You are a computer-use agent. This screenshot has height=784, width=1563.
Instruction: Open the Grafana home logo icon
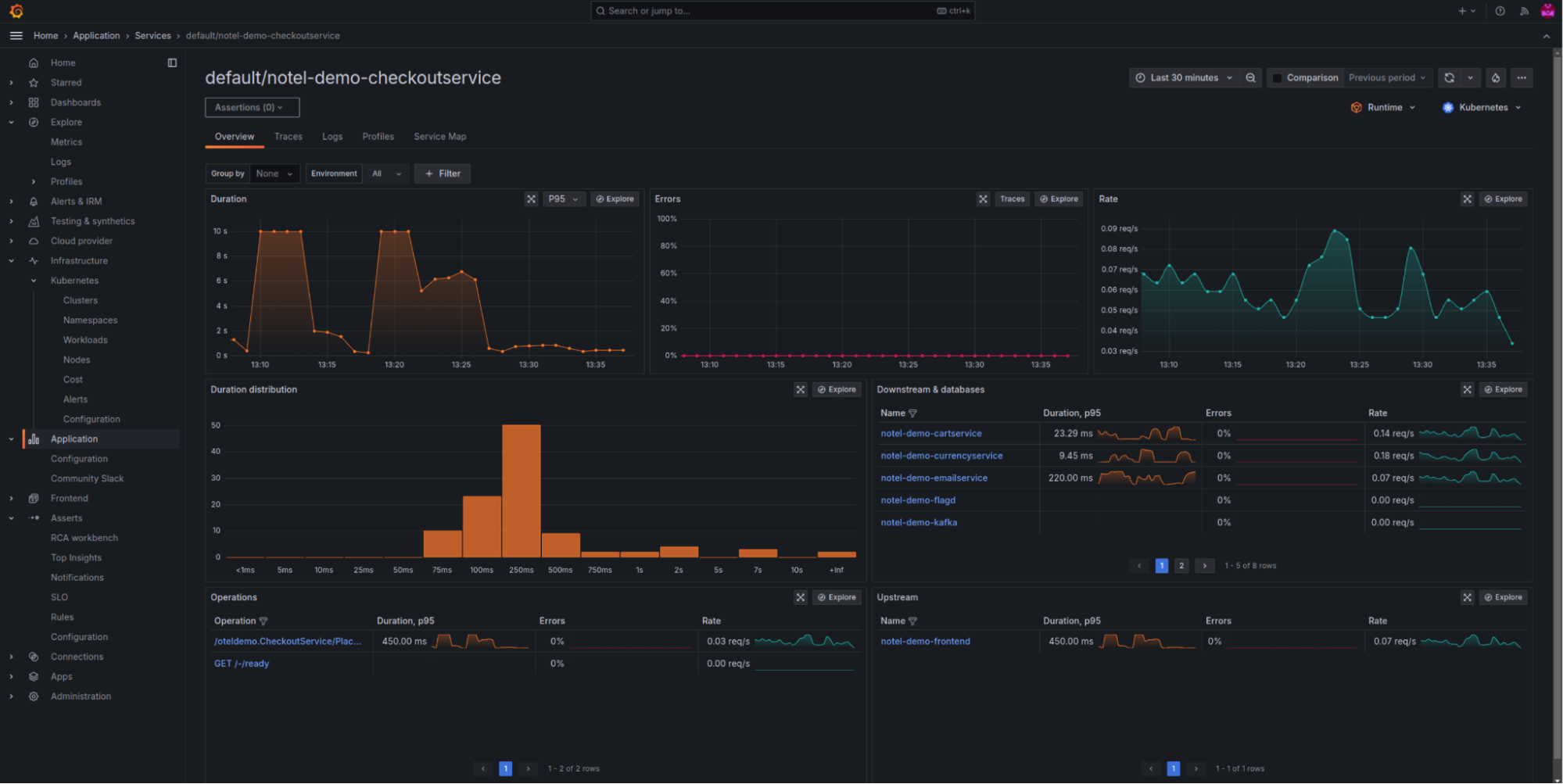(16, 10)
